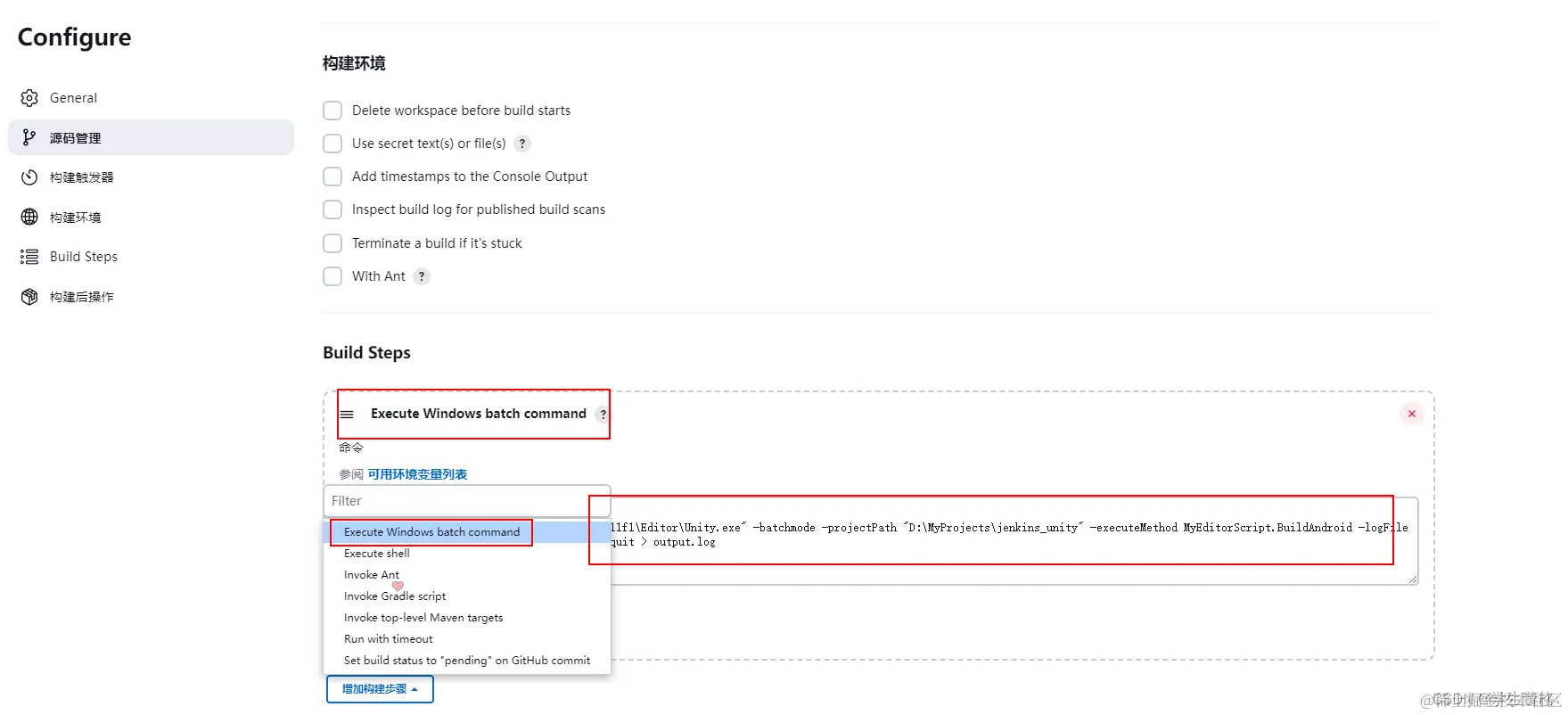Open the available environment variables list link
The height and width of the screenshot is (715, 1568).
417,474
